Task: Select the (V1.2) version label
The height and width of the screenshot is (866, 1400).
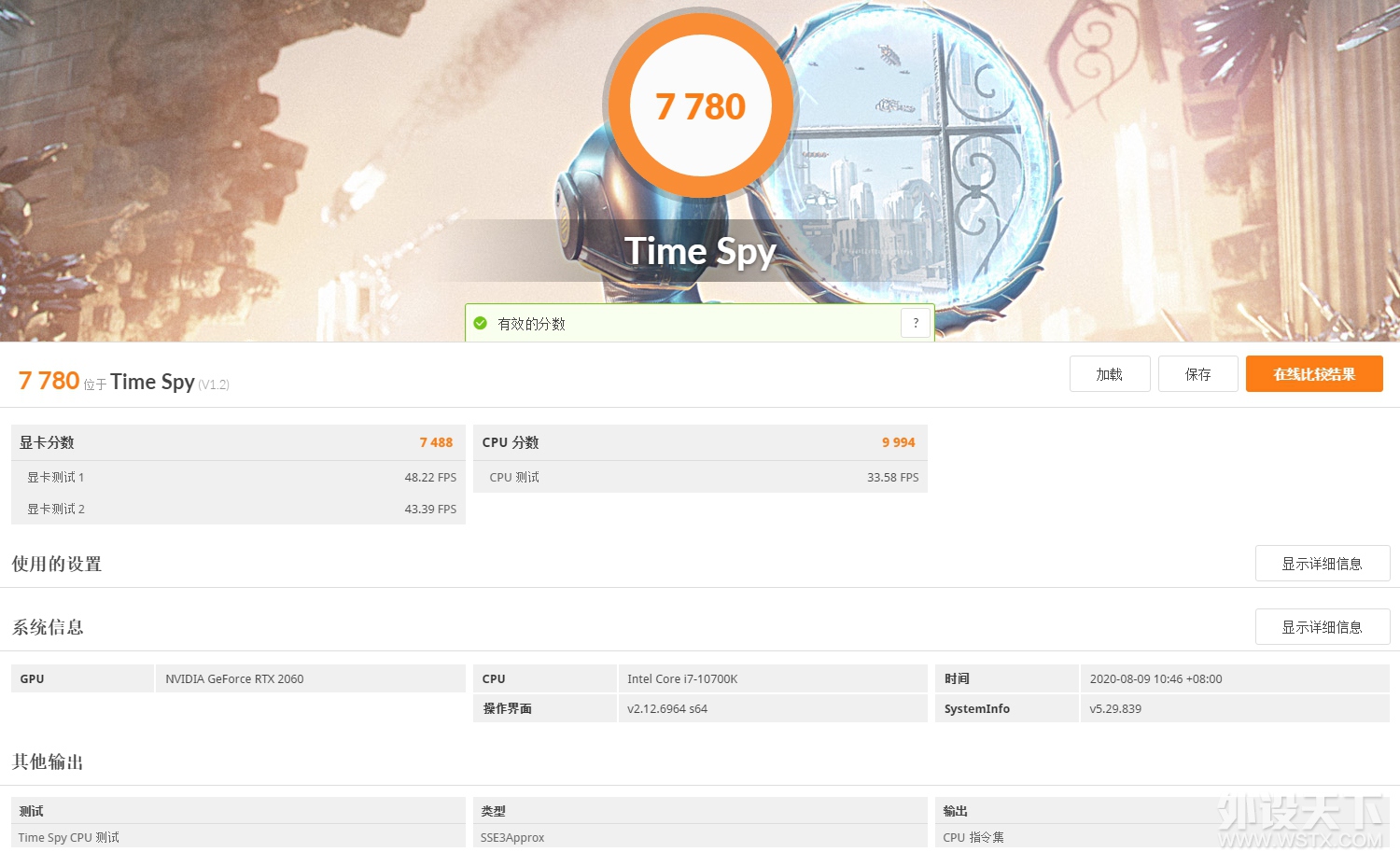Action: coord(214,384)
